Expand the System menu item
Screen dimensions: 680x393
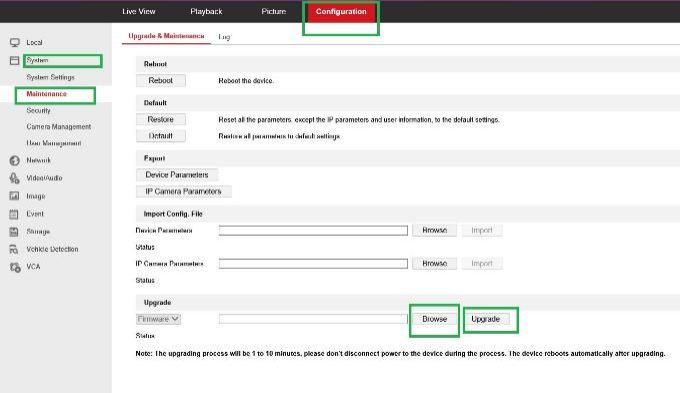click(37, 60)
